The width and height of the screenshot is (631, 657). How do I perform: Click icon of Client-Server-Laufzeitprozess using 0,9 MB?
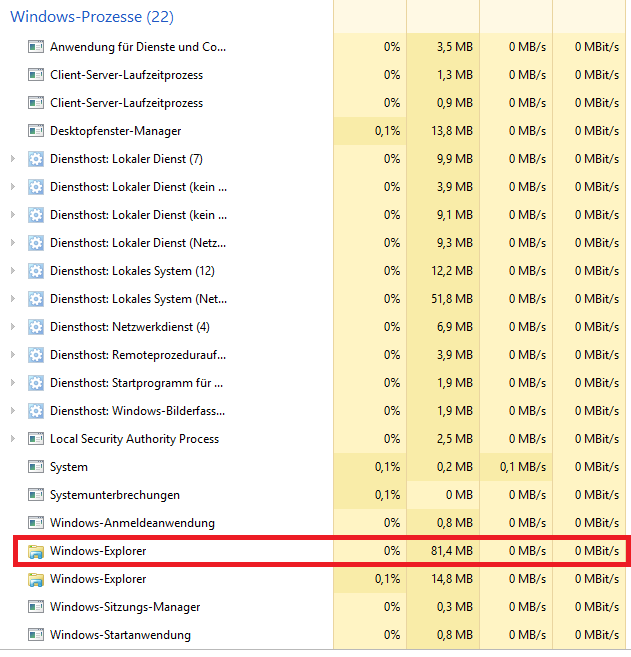tap(36, 103)
